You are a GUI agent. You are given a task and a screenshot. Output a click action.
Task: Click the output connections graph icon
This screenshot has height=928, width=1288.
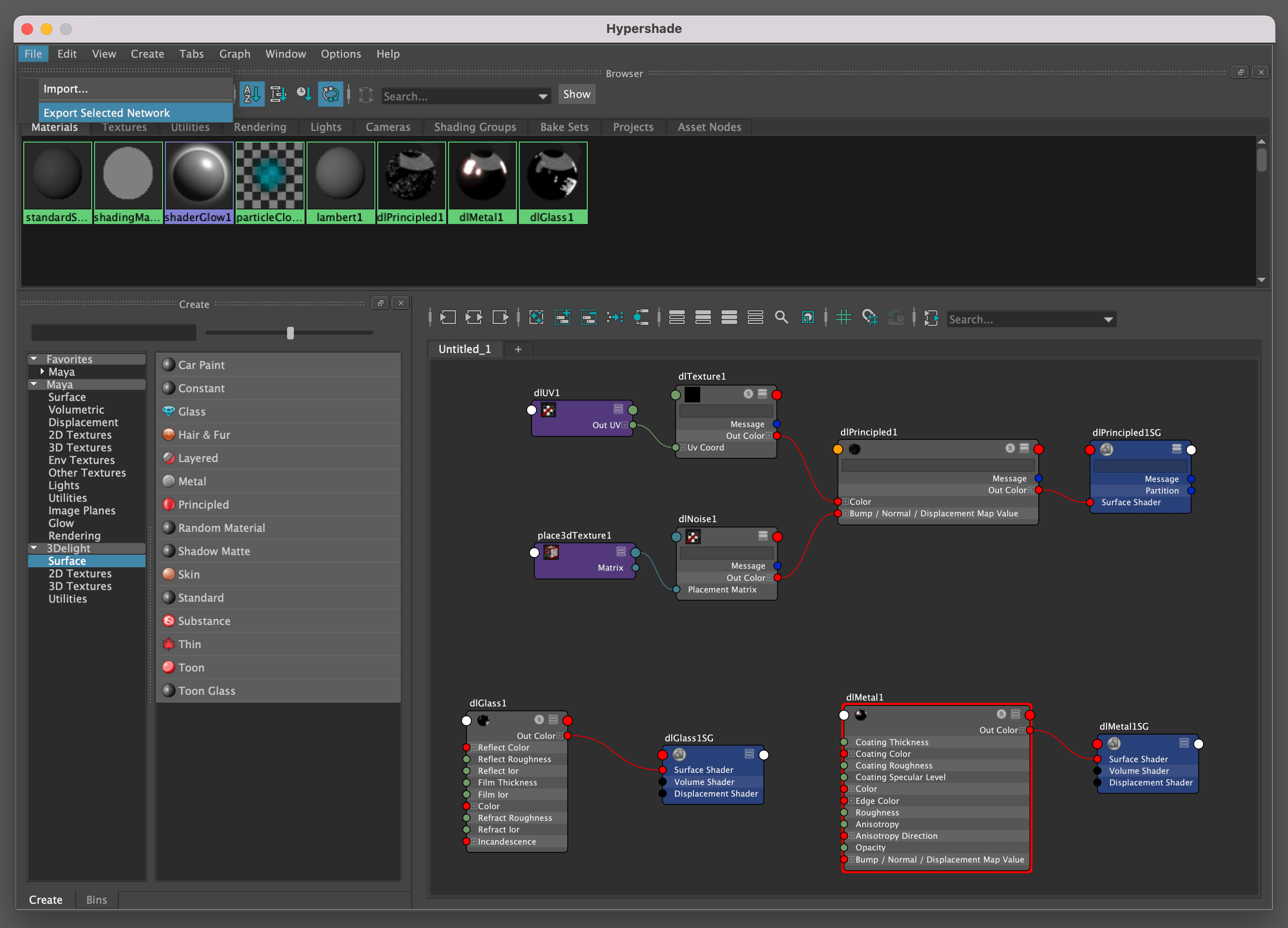tap(500, 318)
